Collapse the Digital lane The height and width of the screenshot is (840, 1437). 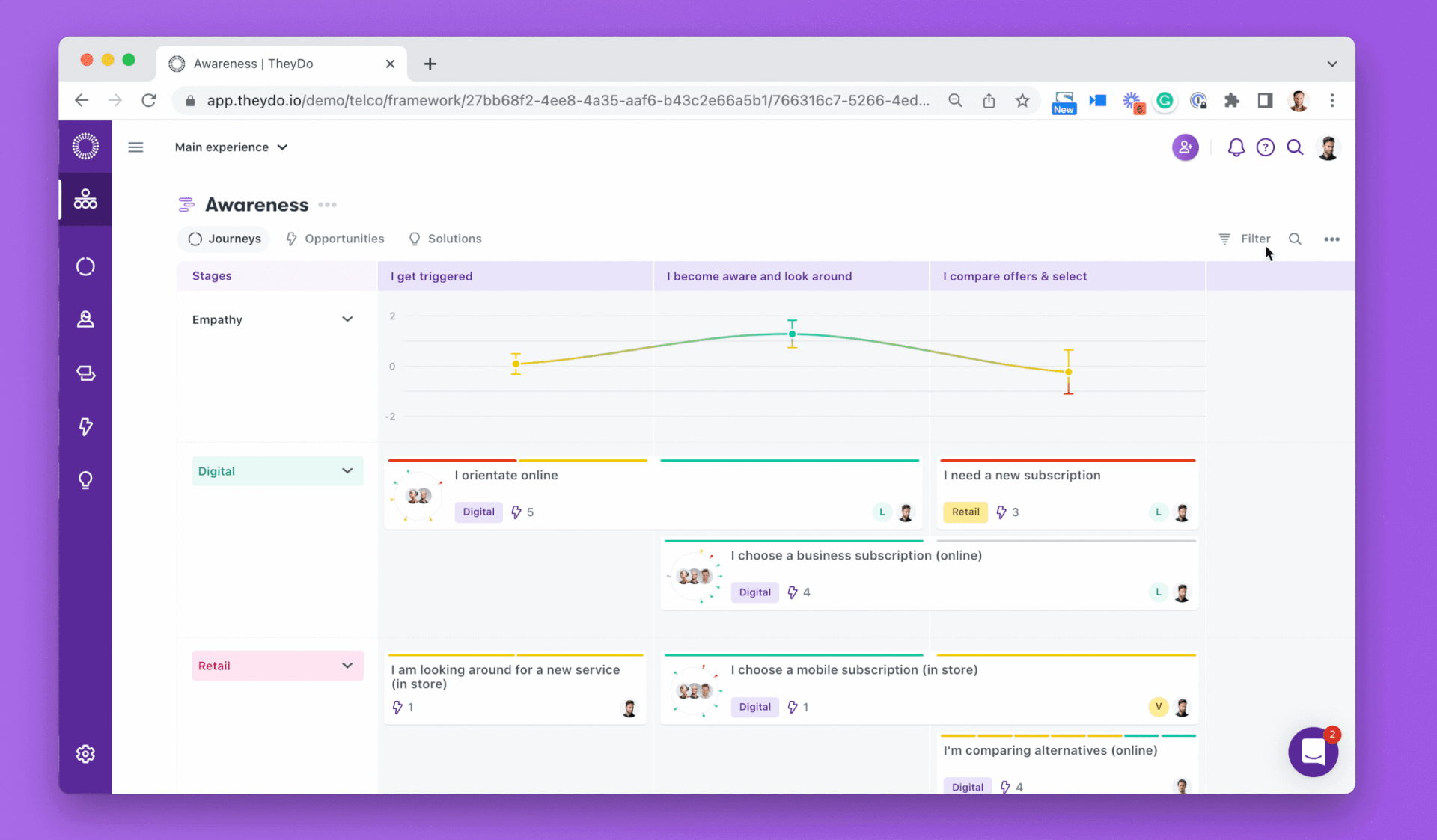347,471
